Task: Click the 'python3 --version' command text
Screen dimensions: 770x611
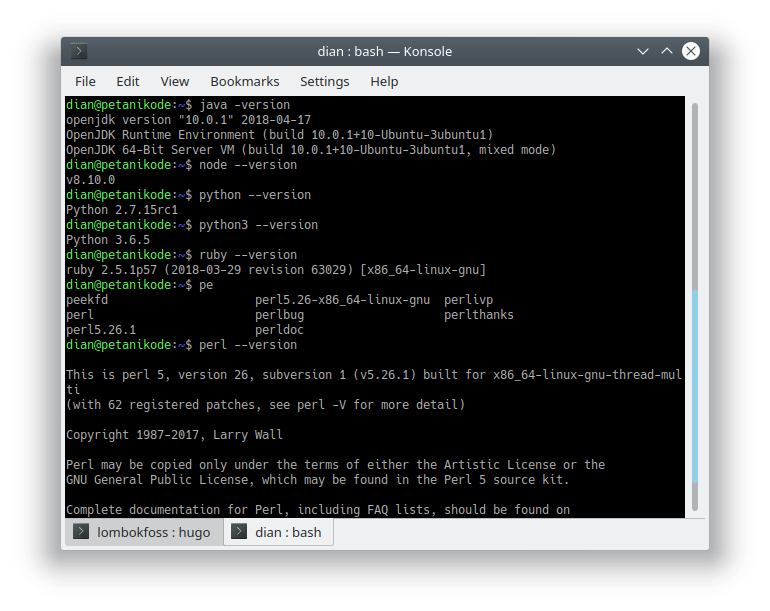Action: tap(258, 225)
